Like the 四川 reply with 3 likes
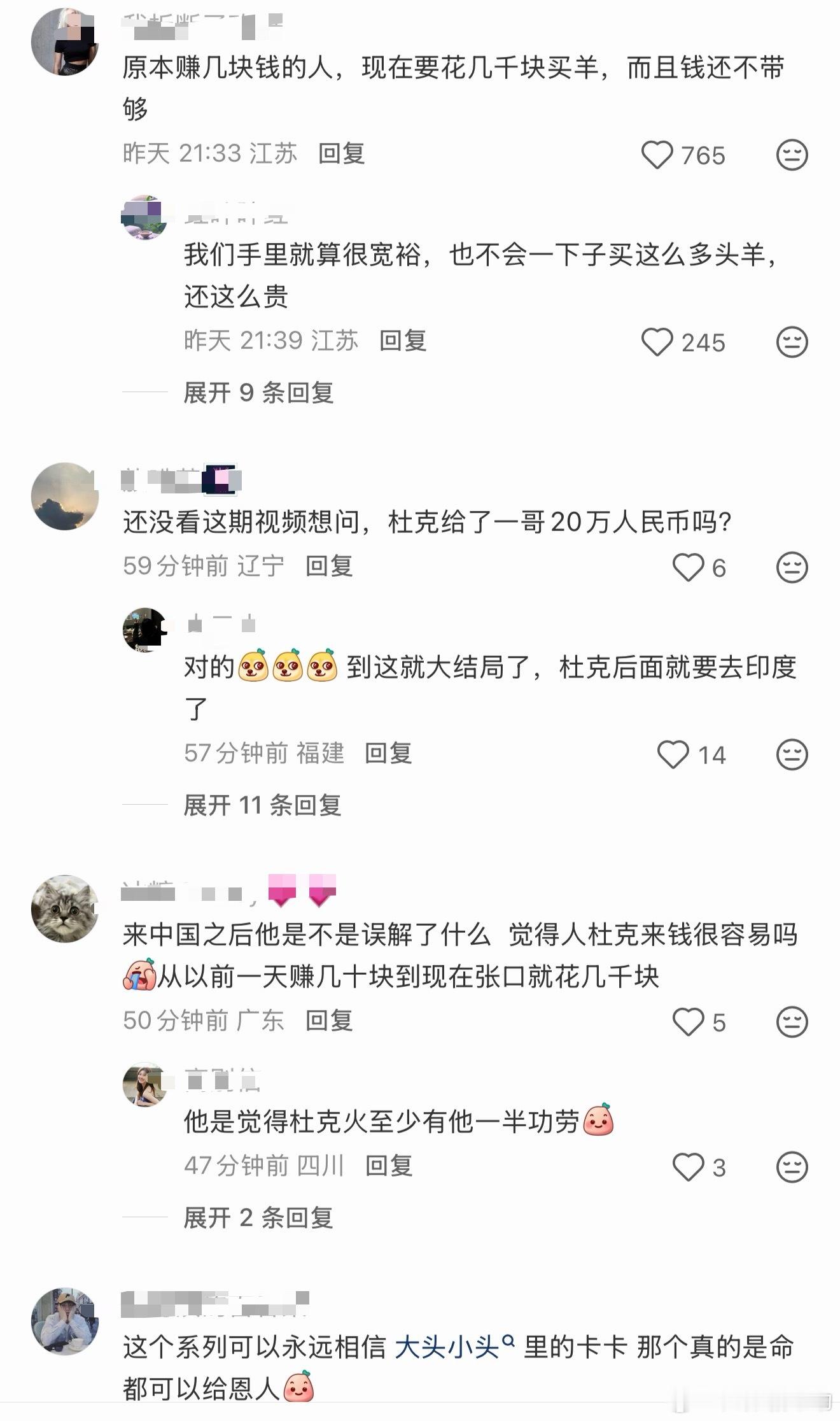Image resolution: width=840 pixels, height=1421 pixels. (x=689, y=1167)
